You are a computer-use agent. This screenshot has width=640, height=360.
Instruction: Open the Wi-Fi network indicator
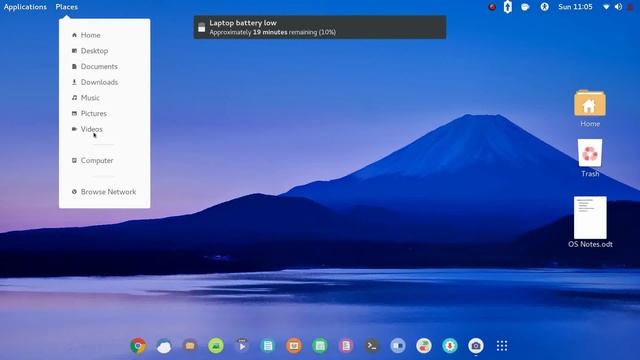(x=606, y=7)
